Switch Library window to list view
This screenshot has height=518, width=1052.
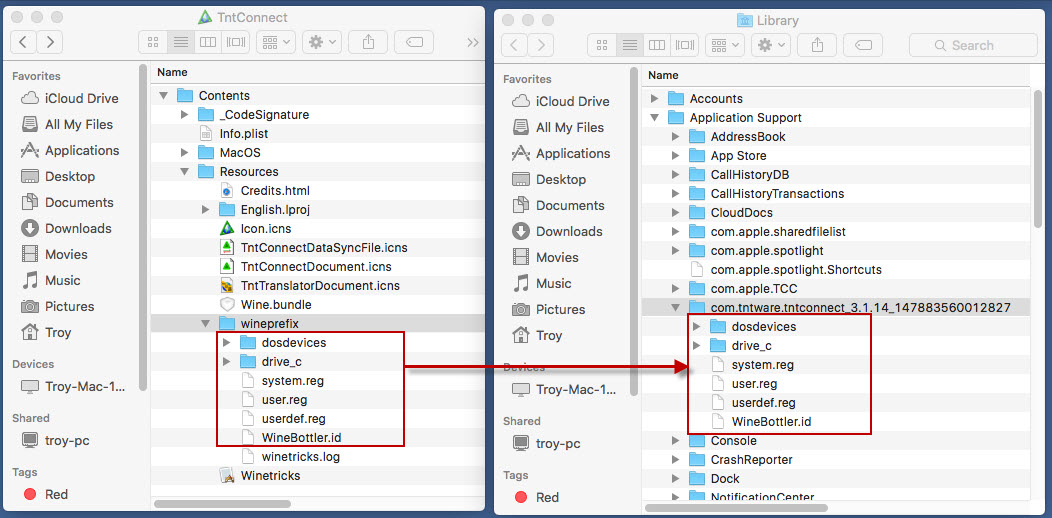pos(629,45)
